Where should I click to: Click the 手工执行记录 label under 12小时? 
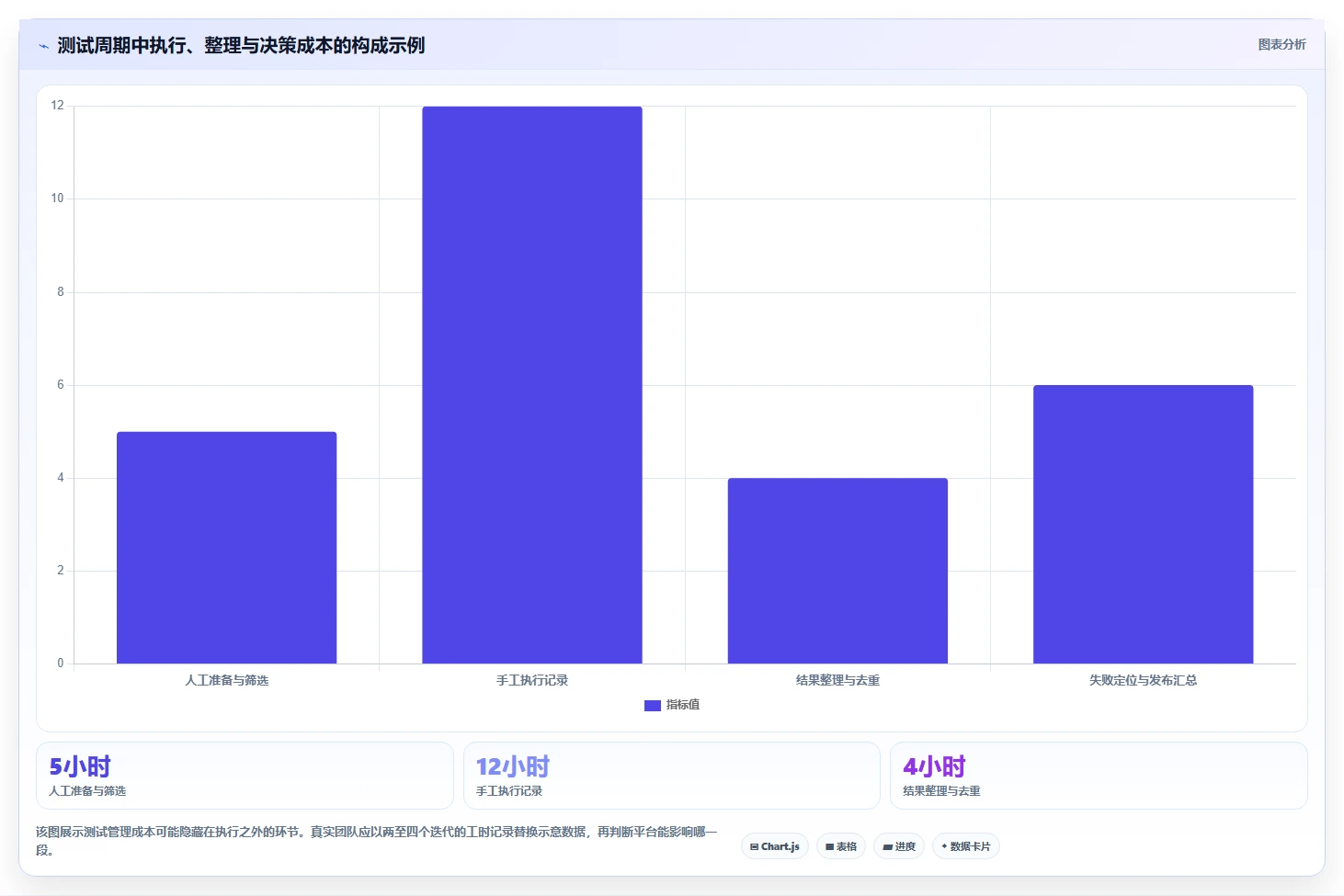pos(509,791)
